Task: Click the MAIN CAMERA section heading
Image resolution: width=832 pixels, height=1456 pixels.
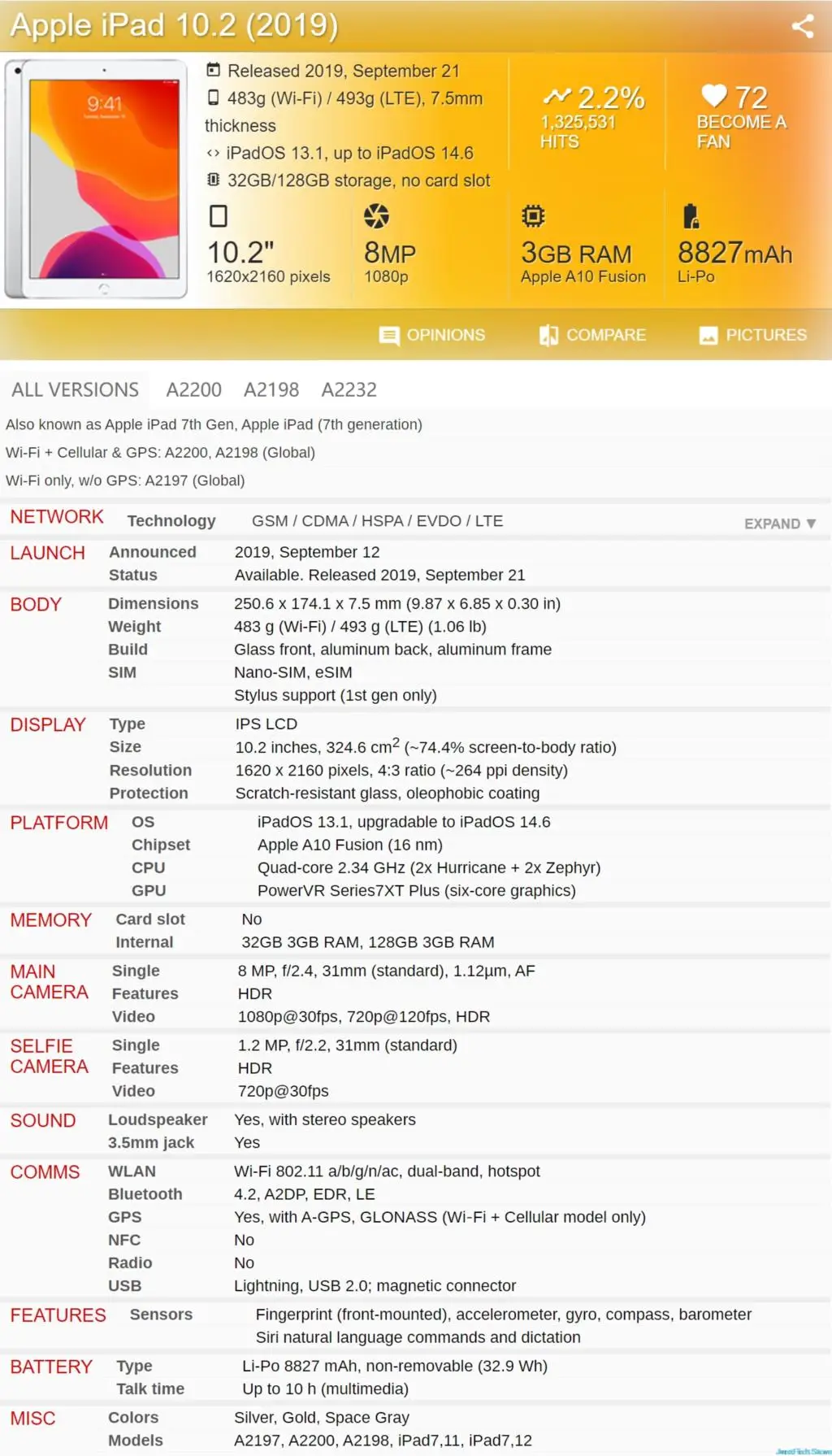Action: point(49,982)
